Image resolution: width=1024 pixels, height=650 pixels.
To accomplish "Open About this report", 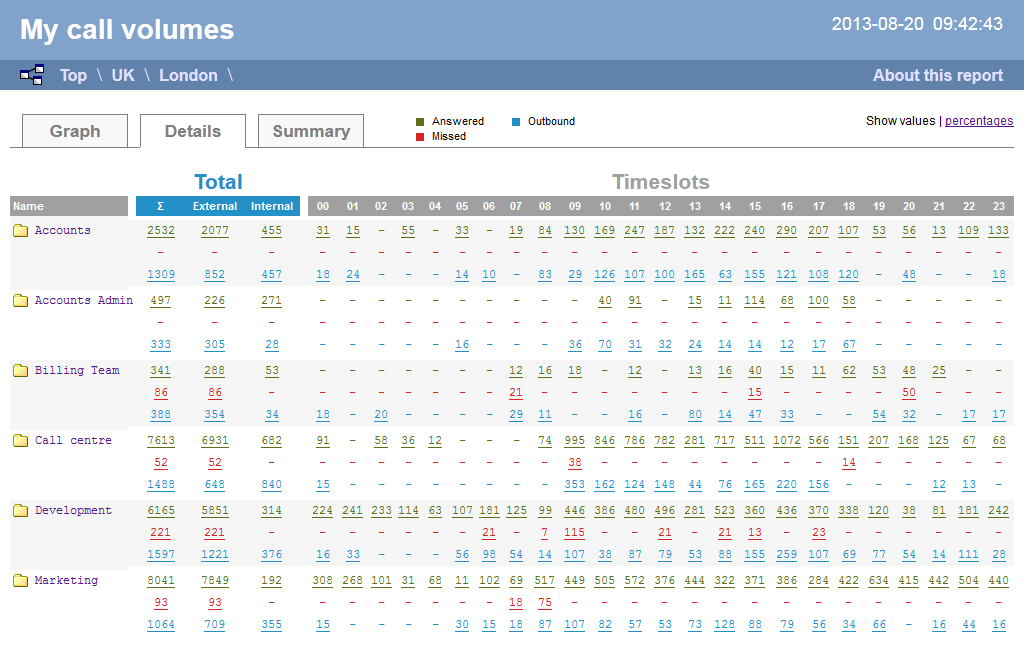I will click(937, 75).
